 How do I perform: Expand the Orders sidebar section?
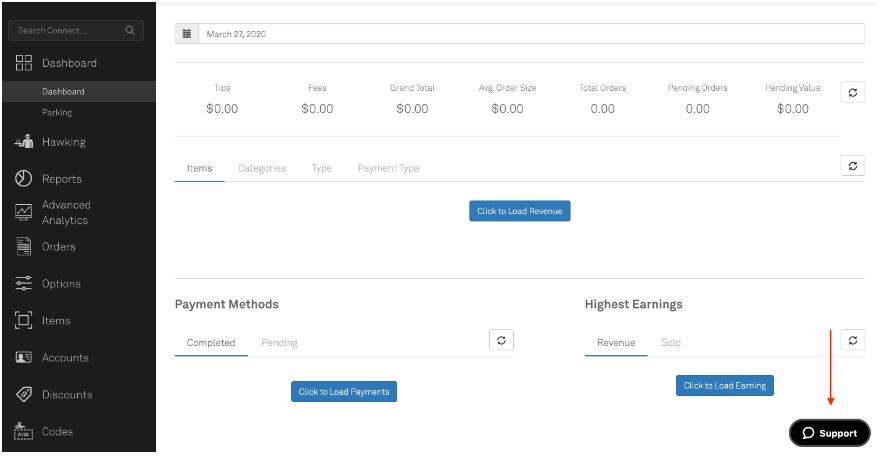coord(58,247)
